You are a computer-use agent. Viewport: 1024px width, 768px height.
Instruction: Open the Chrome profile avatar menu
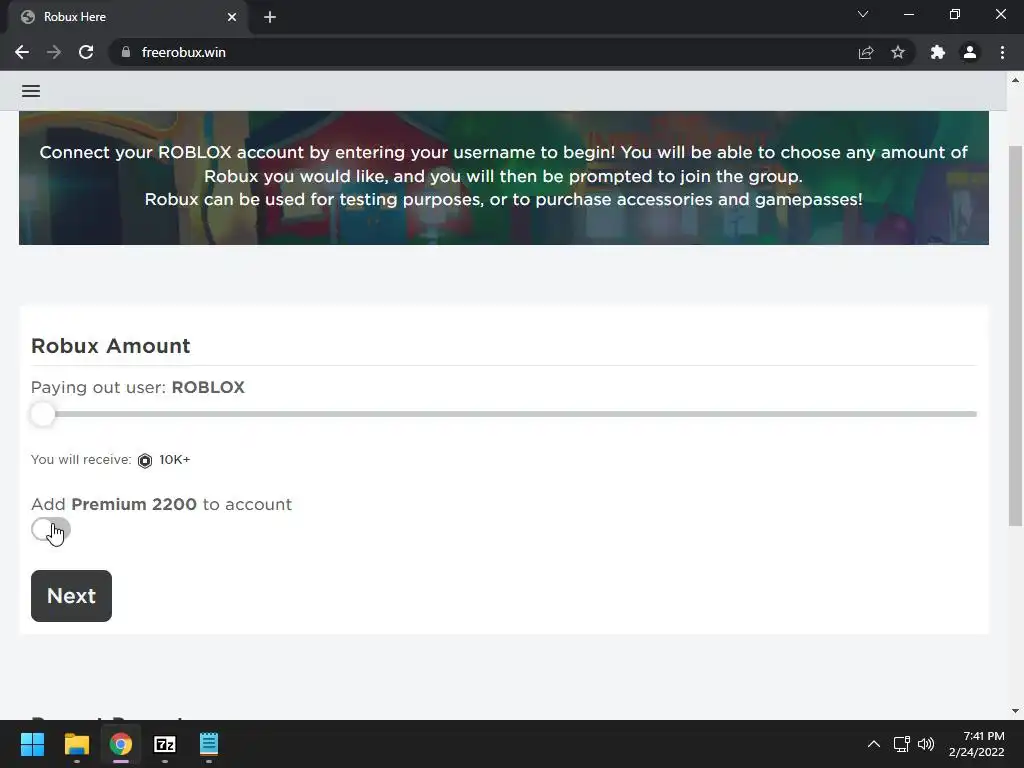[970, 52]
